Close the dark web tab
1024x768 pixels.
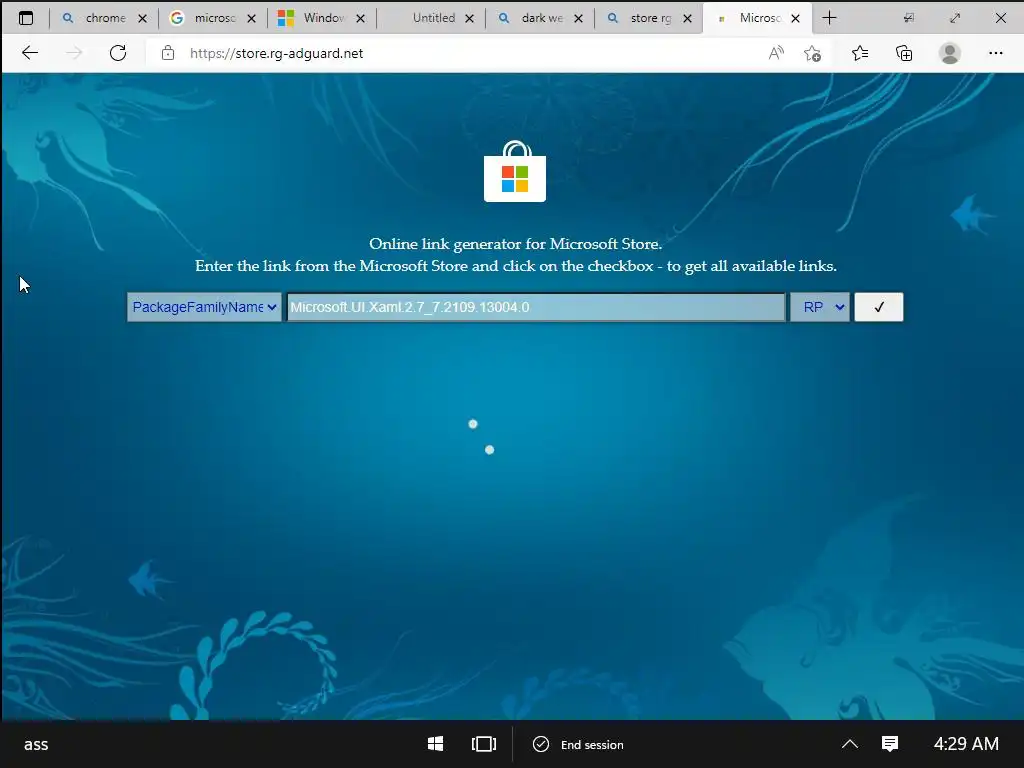click(x=579, y=19)
